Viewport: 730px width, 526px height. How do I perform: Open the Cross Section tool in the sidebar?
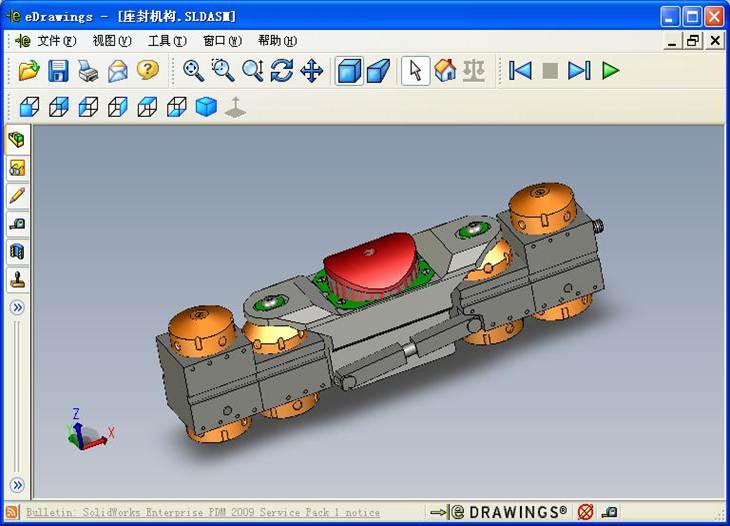[17, 252]
